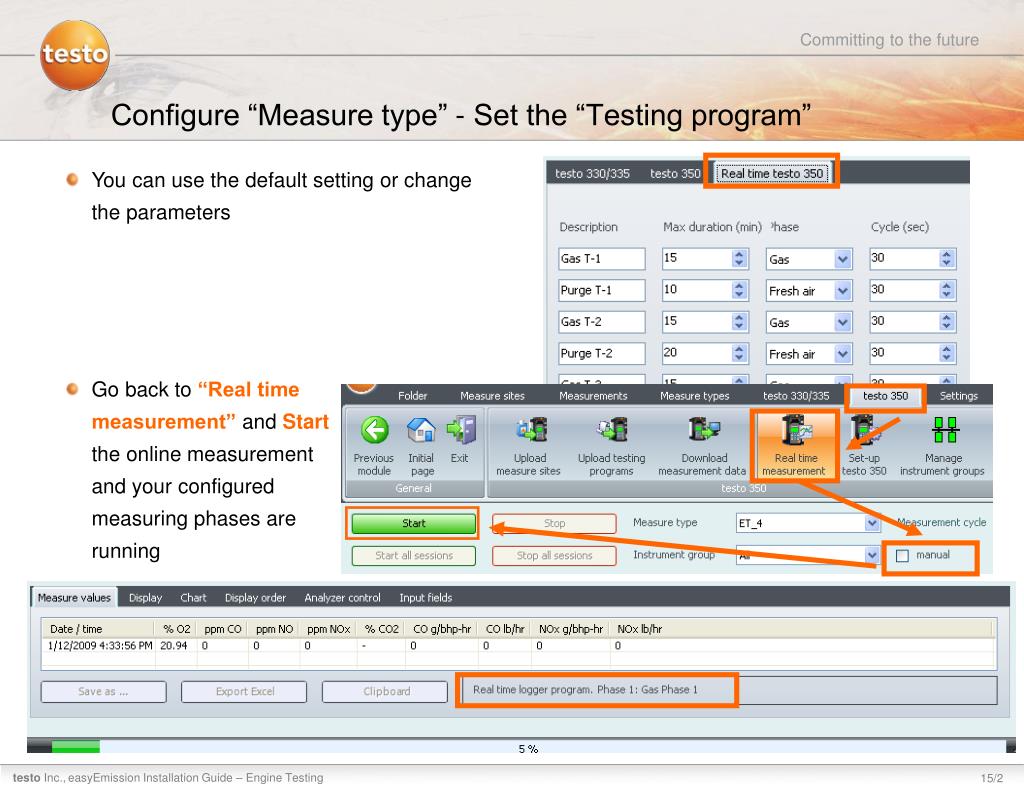The width and height of the screenshot is (1024, 791).
Task: Select the 1/12/2009 4:33:56 PM data row
Action: (x=519, y=645)
